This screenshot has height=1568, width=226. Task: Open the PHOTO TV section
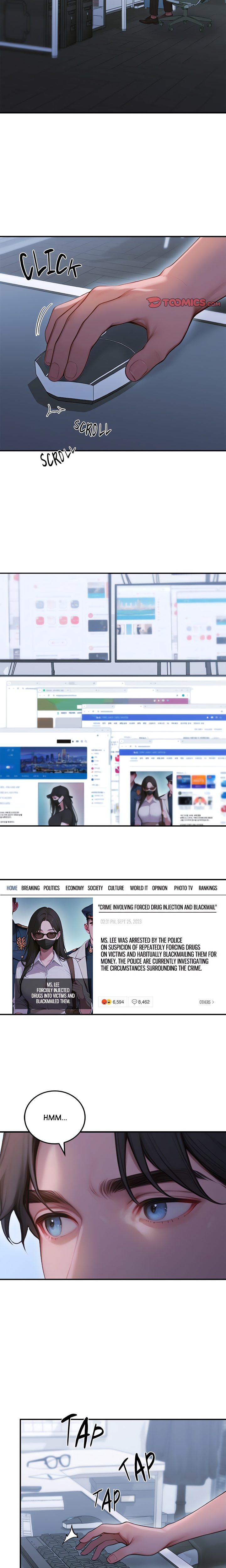(183, 888)
